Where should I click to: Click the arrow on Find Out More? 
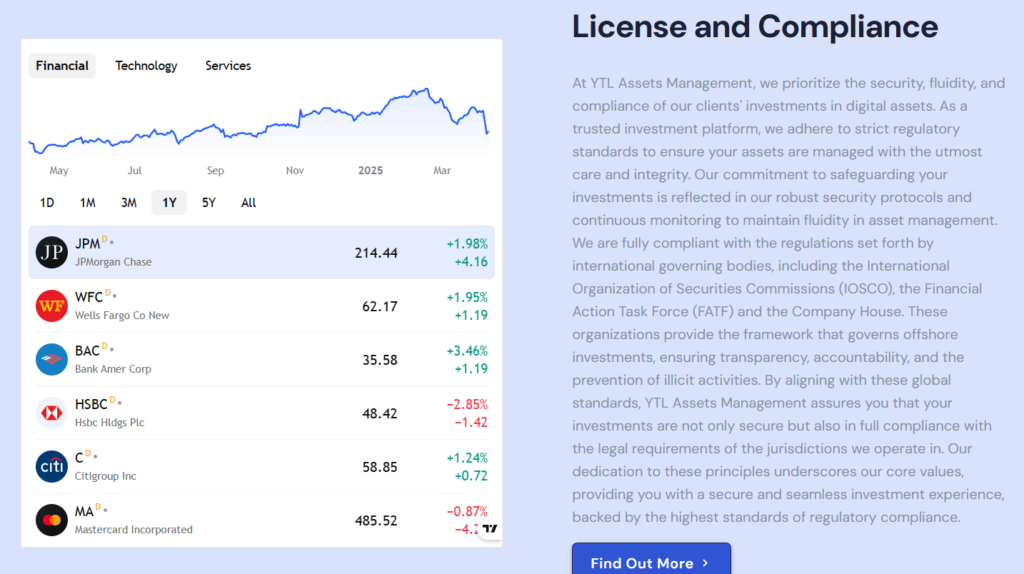[x=705, y=563]
